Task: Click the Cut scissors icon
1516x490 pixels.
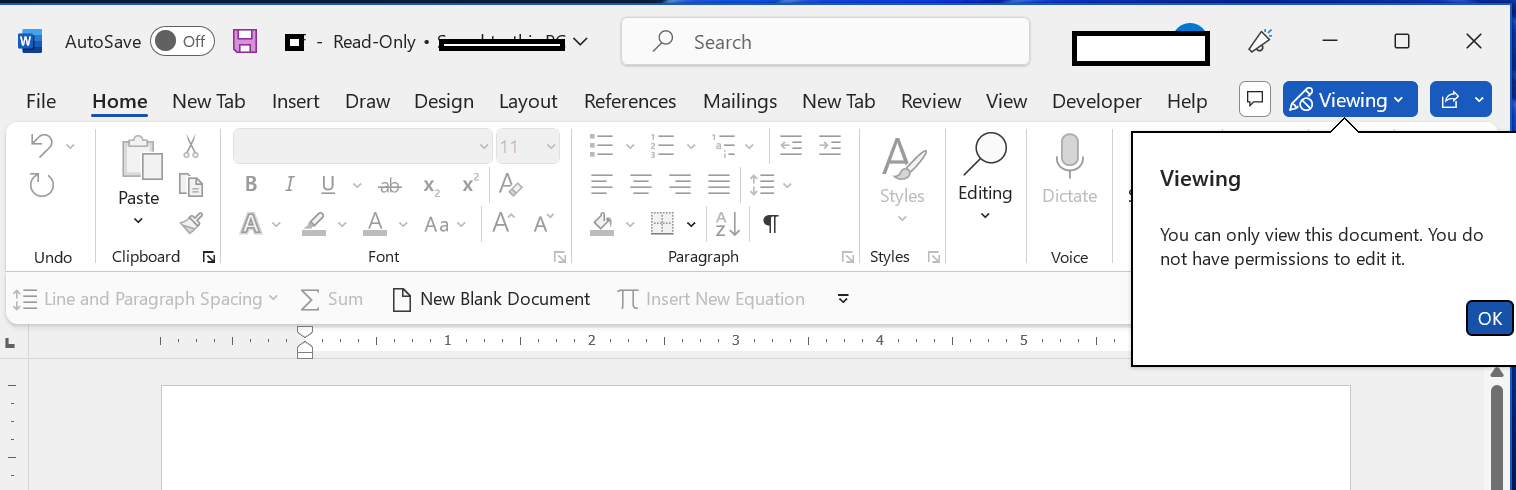Action: click(x=190, y=147)
